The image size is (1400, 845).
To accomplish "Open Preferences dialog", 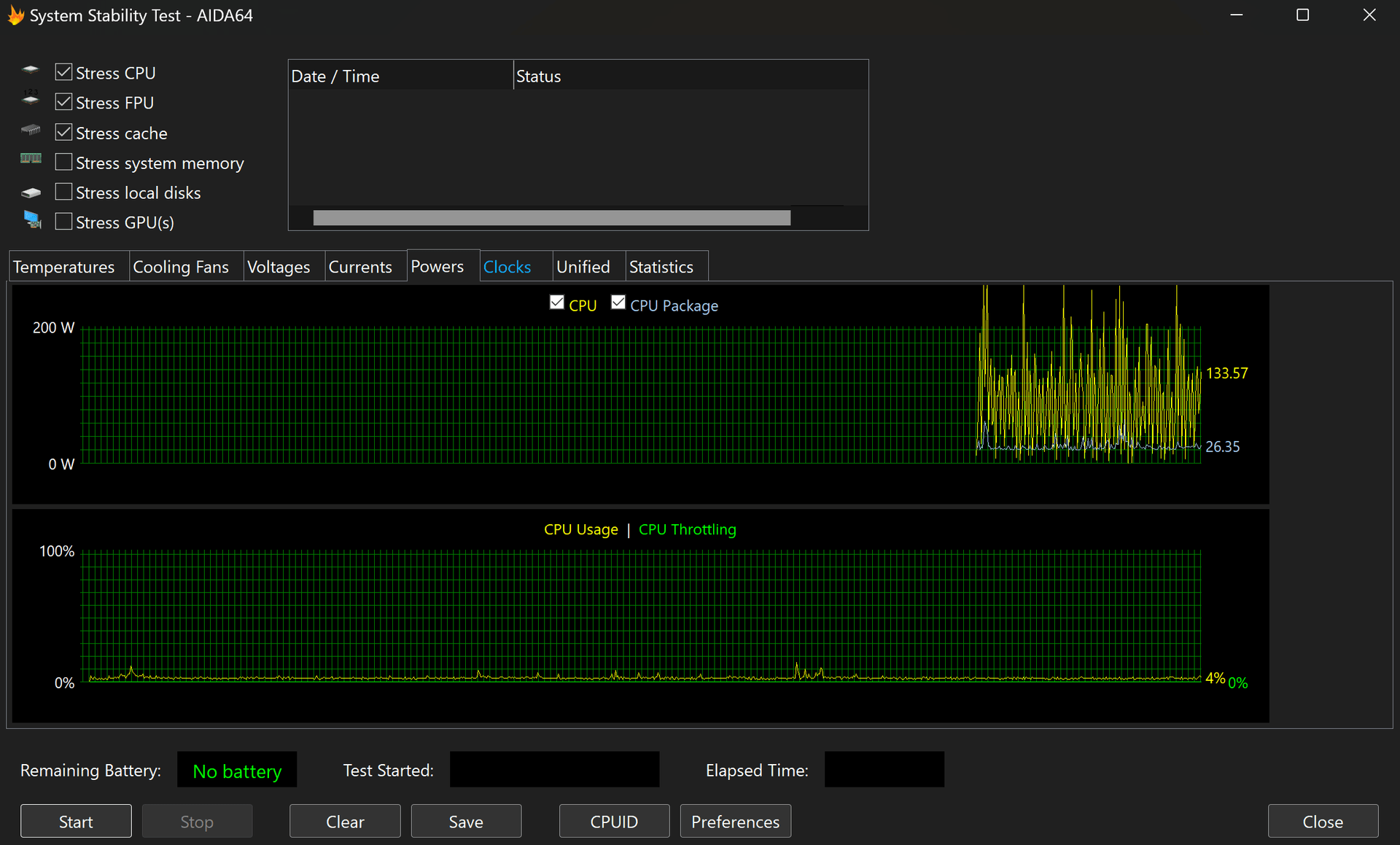I will click(x=735, y=822).
